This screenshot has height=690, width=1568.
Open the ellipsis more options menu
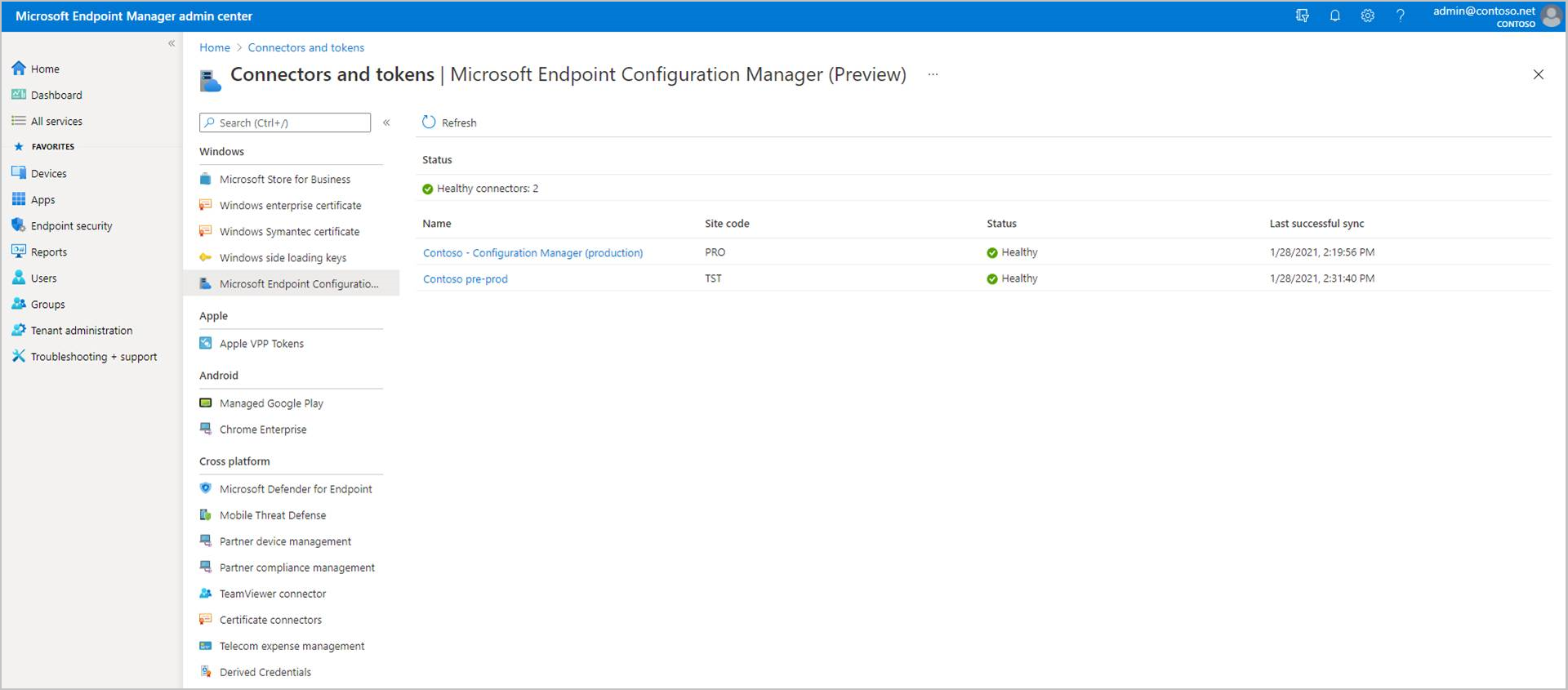pos(933,74)
